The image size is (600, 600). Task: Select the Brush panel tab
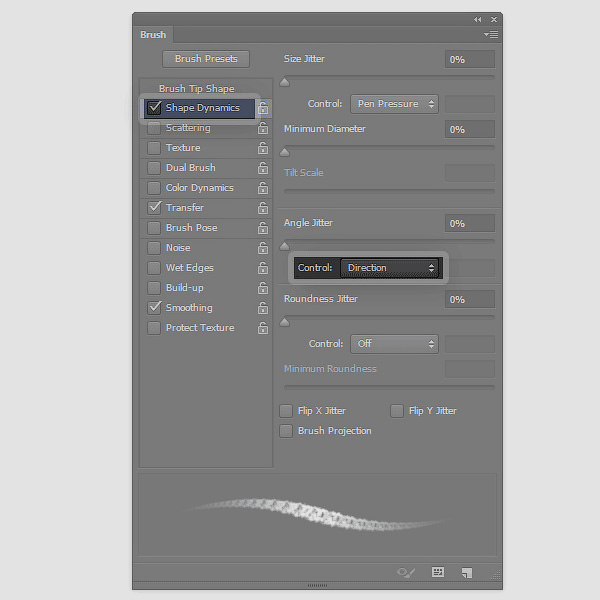(153, 35)
